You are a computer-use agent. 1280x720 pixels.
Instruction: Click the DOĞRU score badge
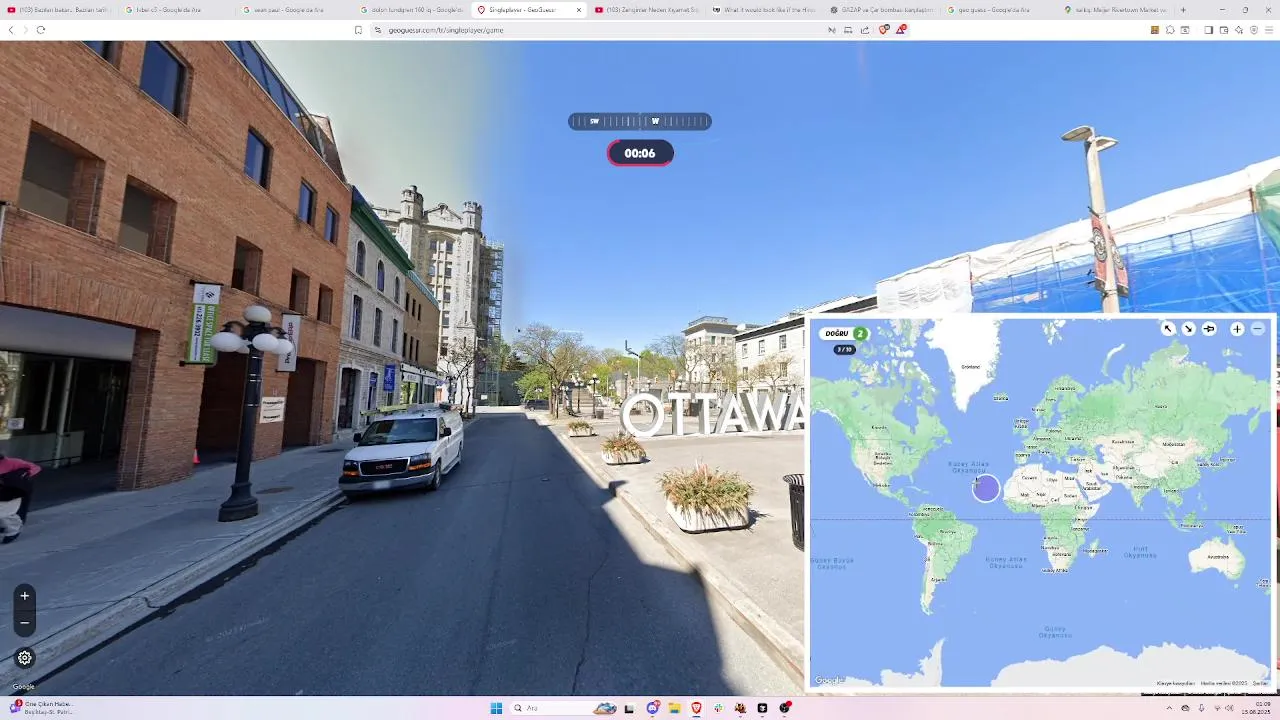point(845,333)
